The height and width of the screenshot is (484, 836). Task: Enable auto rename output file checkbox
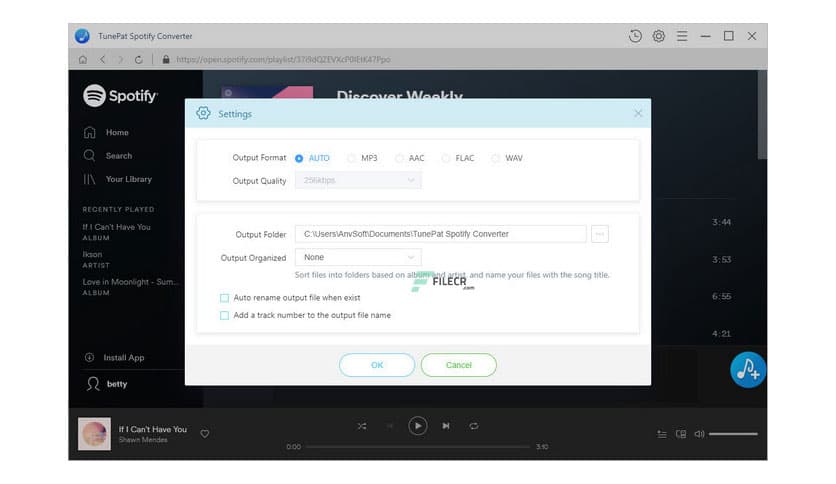[x=224, y=298]
